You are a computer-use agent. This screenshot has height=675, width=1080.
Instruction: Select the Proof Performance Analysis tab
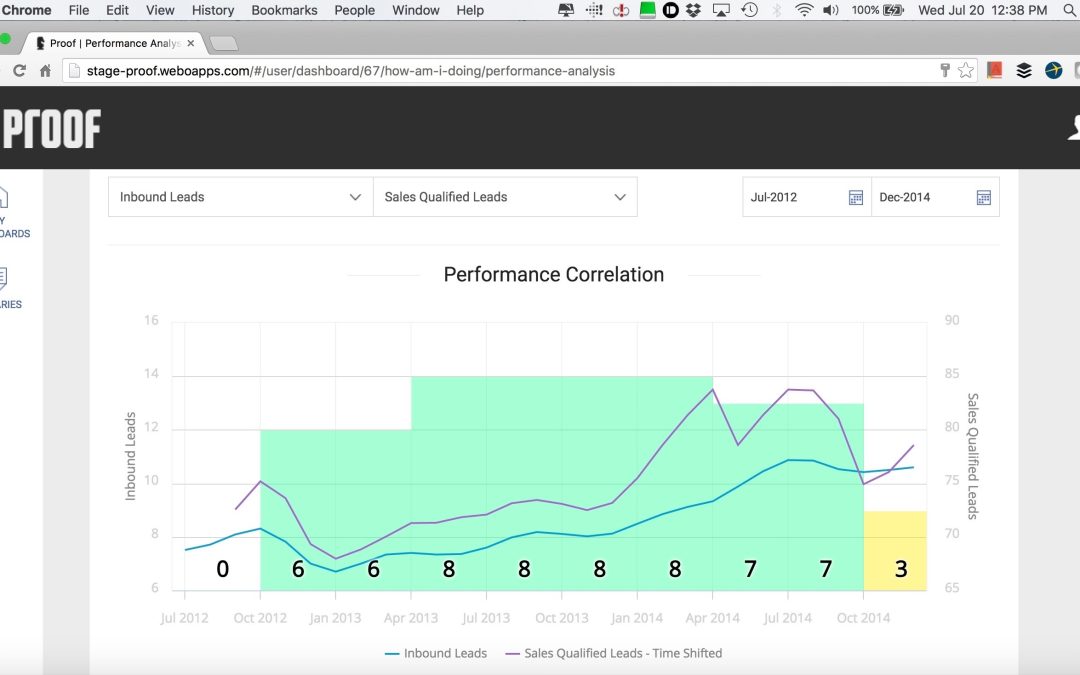(114, 43)
